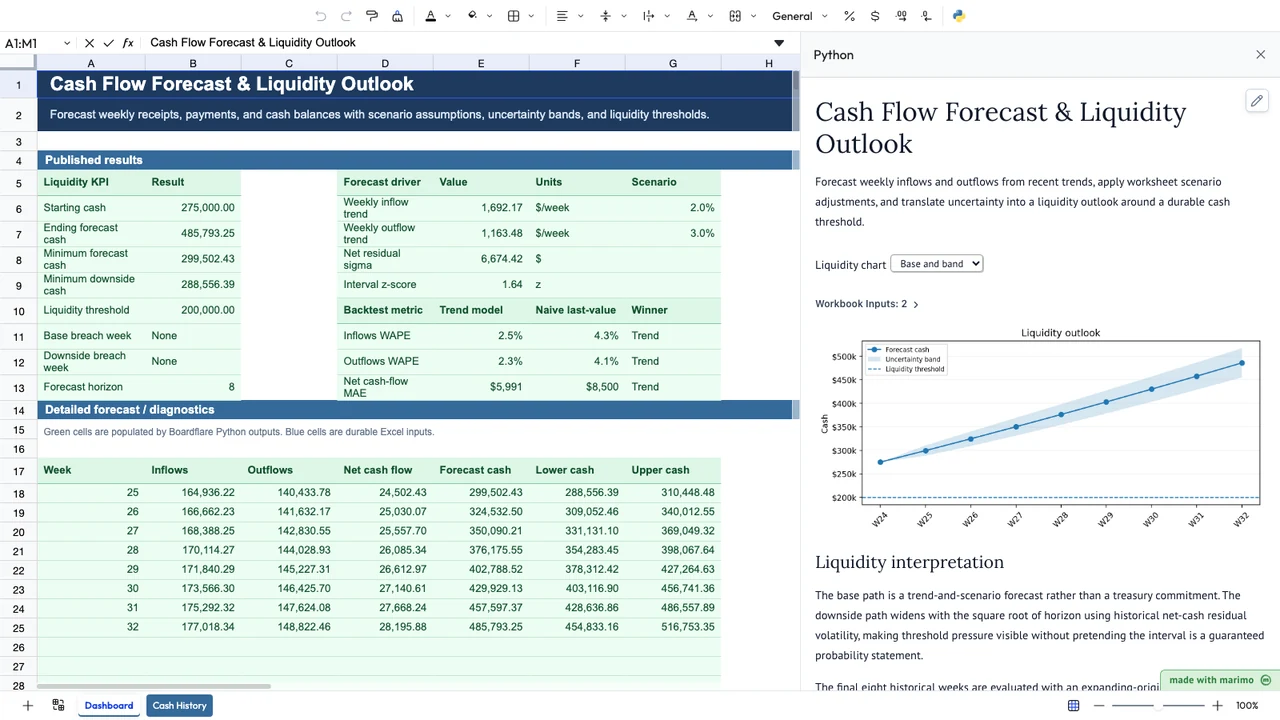Image resolution: width=1280 pixels, height=720 pixels.
Task: Choose Liquidity chart type dropdown
Action: tap(937, 264)
